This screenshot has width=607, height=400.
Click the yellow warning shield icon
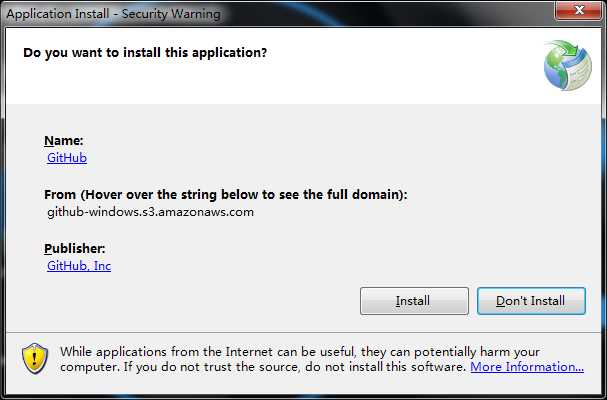(35, 358)
